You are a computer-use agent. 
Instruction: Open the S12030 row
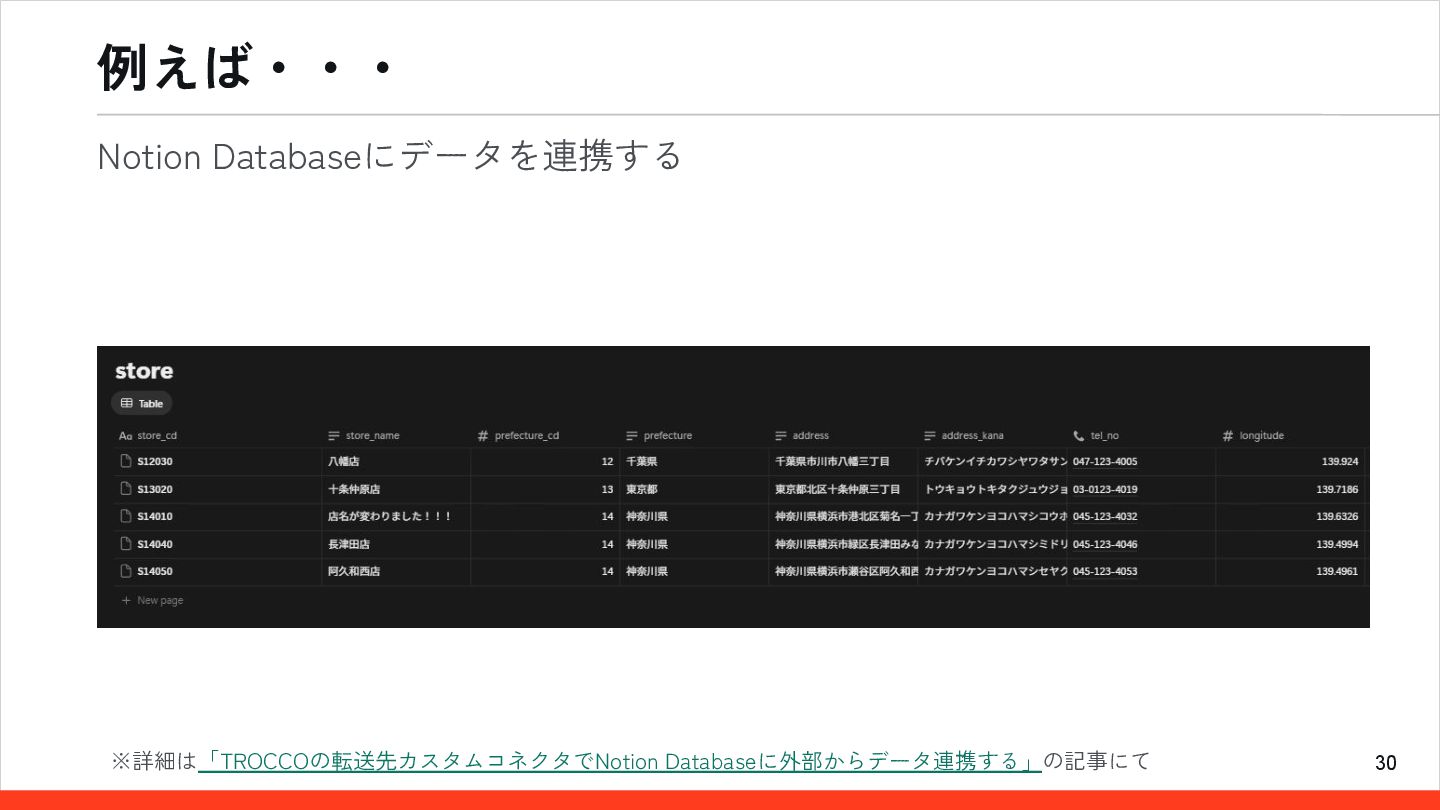(x=155, y=461)
